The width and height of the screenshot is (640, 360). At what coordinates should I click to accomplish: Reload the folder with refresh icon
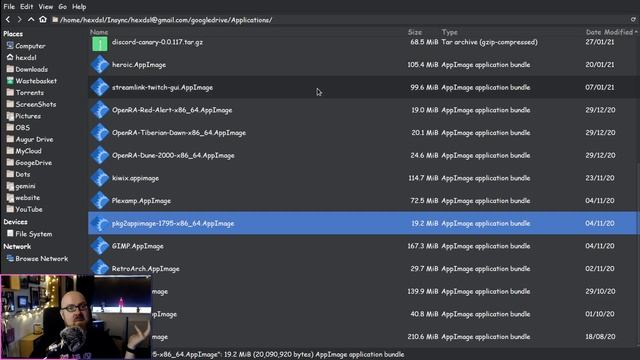(x=633, y=20)
